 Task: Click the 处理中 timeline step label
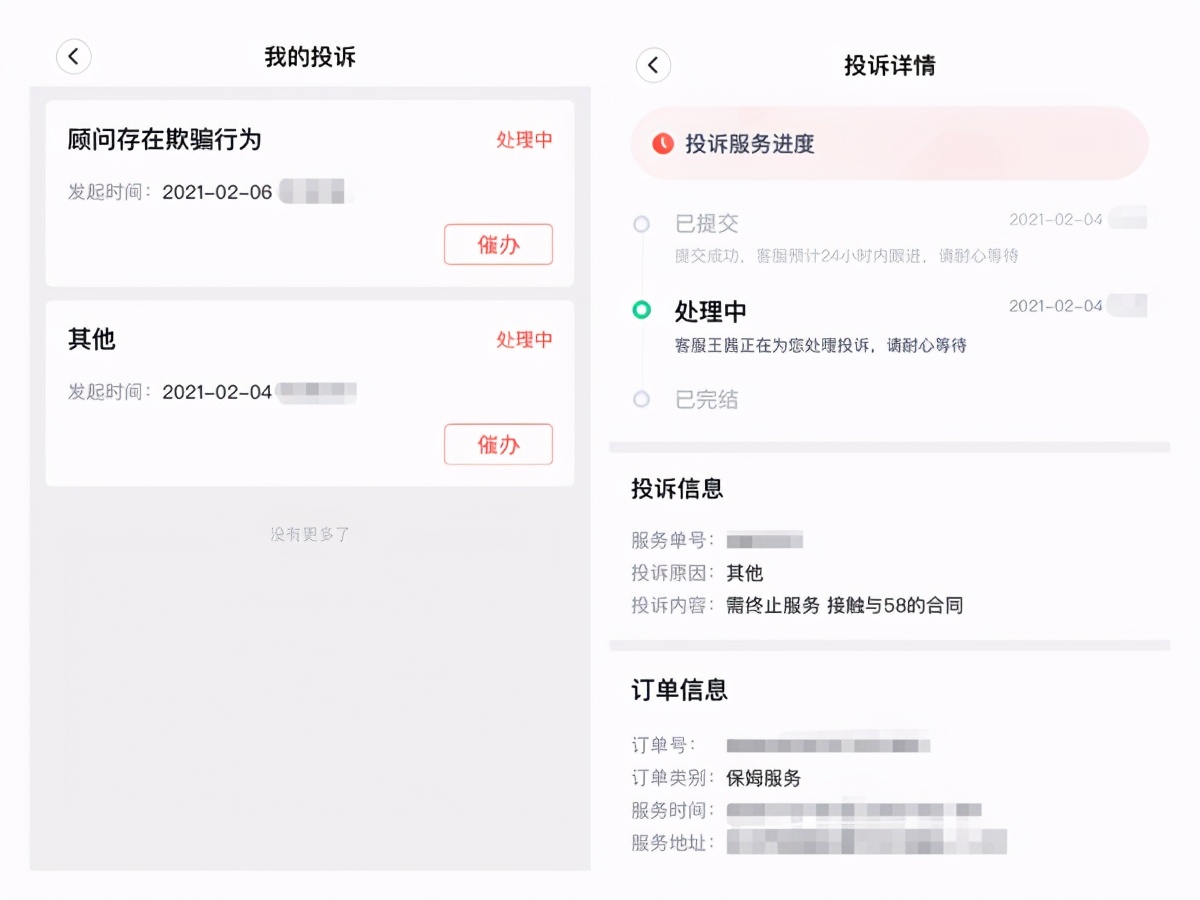[711, 311]
